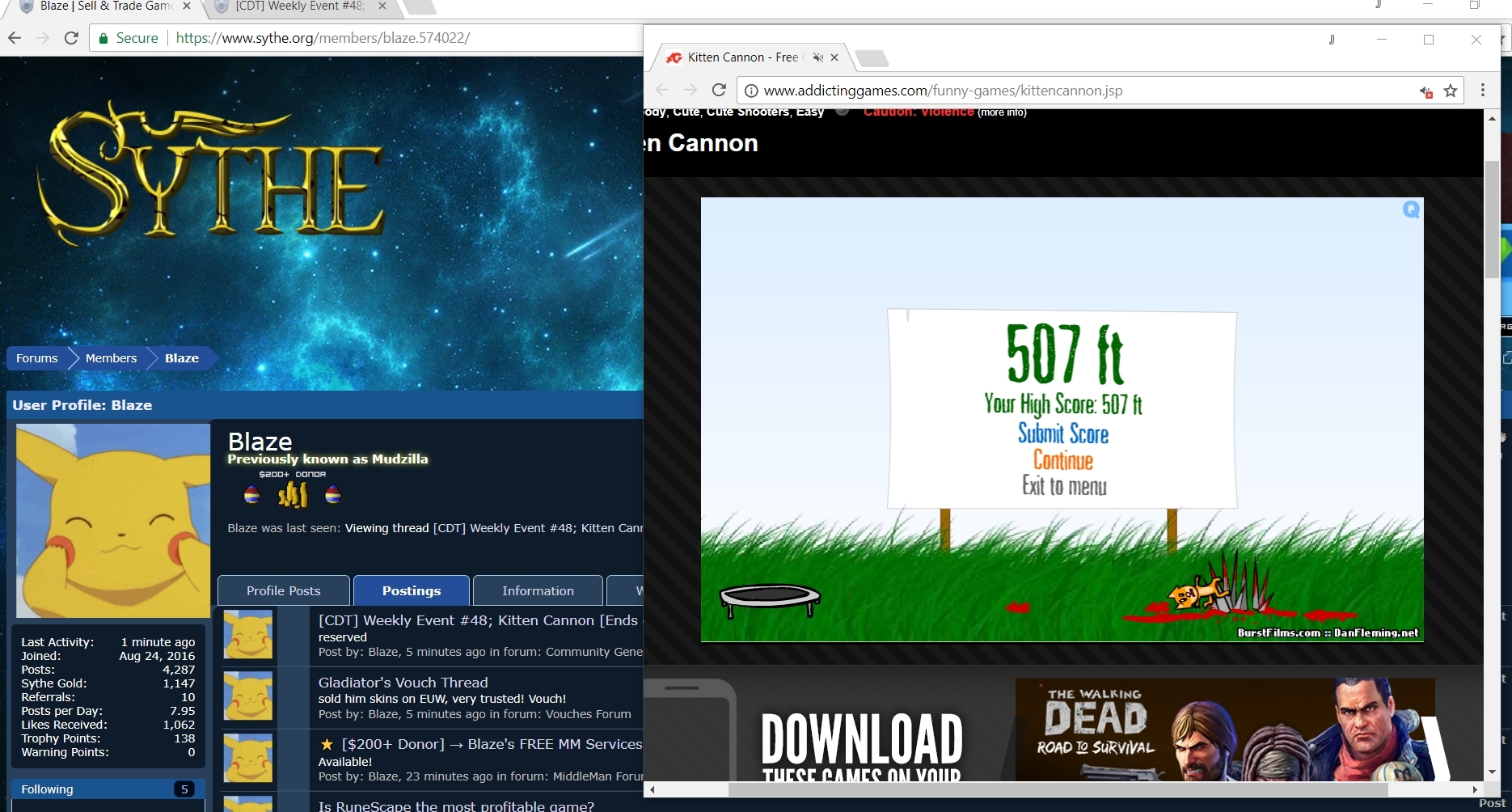Click Continue in the game

[x=1063, y=460]
